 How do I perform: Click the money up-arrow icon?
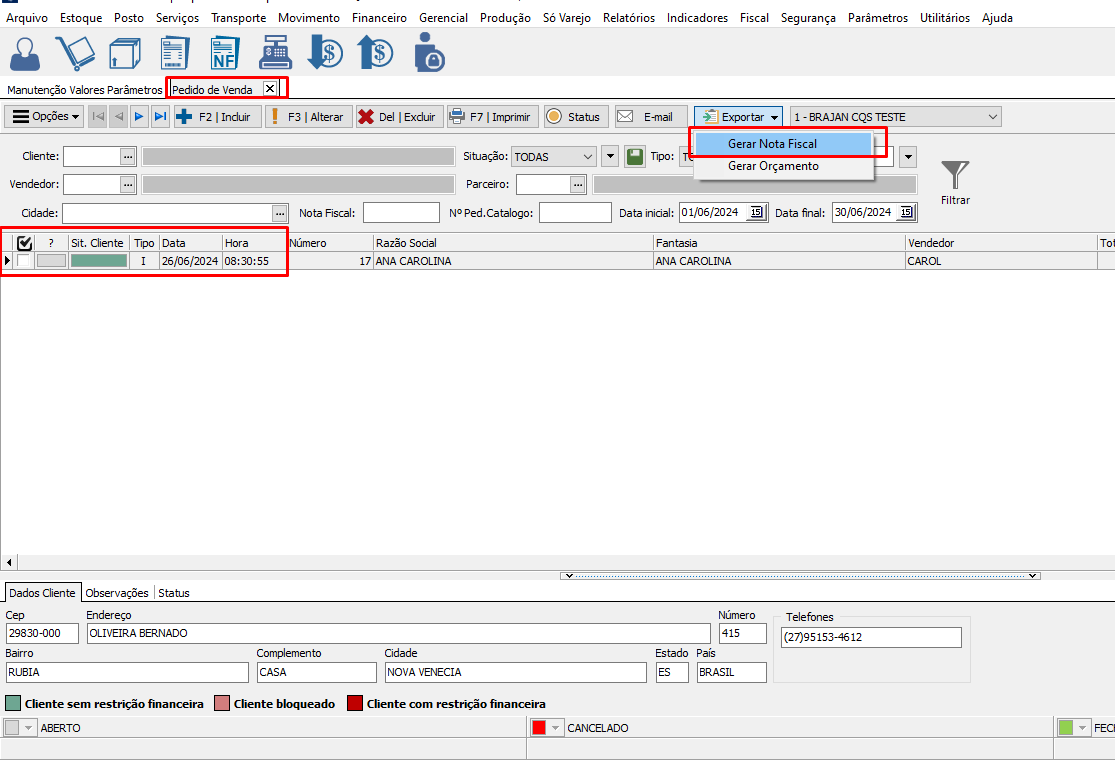tap(375, 53)
